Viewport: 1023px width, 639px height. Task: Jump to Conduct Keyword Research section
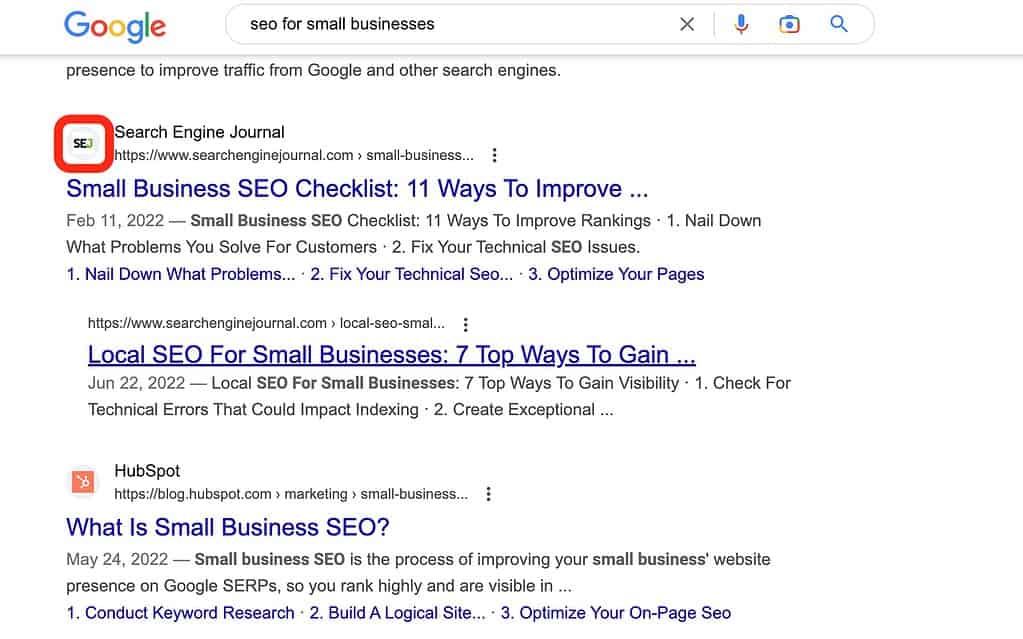point(181,613)
